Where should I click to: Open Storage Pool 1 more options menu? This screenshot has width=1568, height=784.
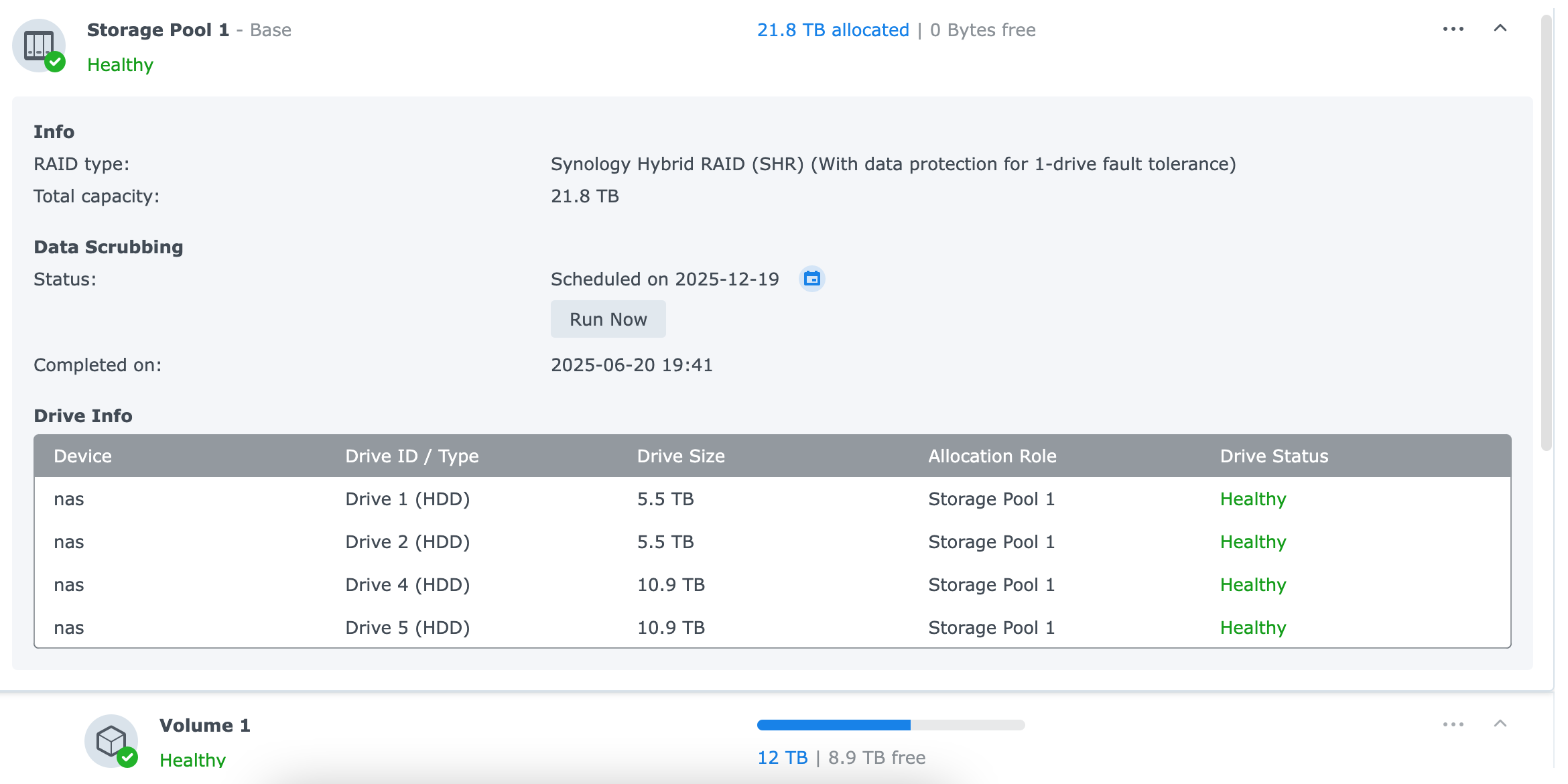pyautogui.click(x=1453, y=29)
